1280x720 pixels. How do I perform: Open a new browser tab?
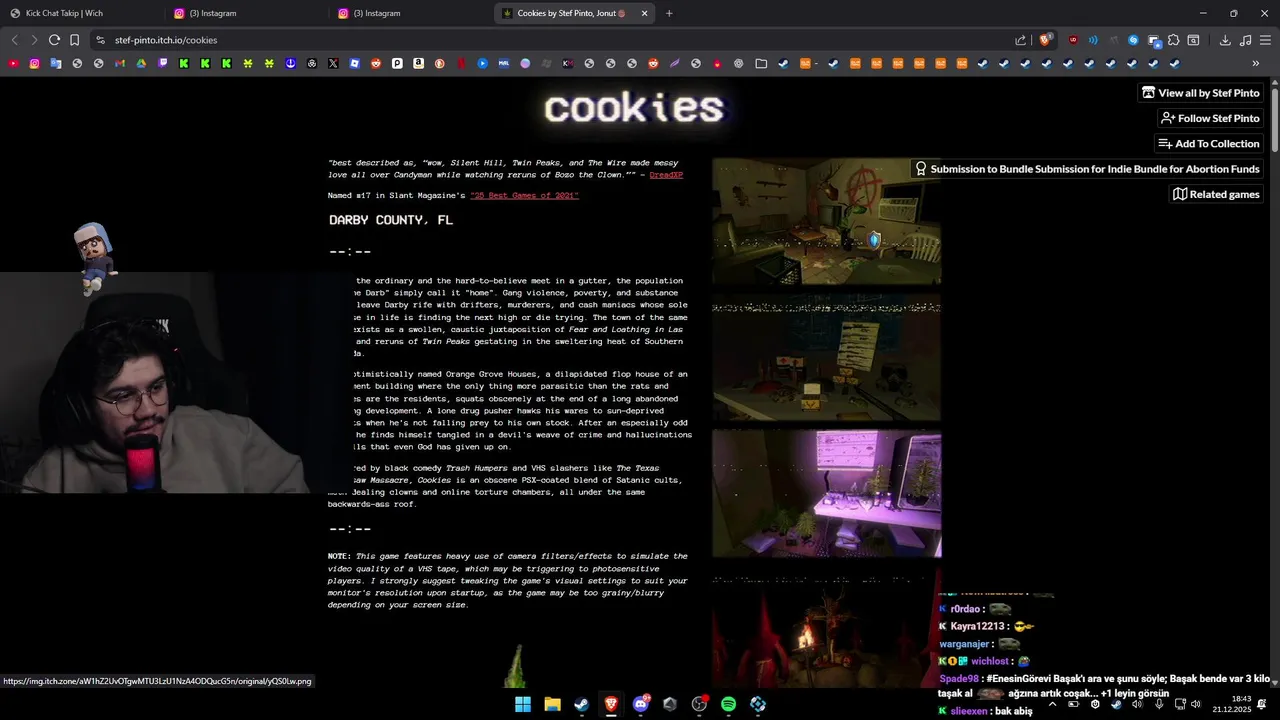[669, 13]
